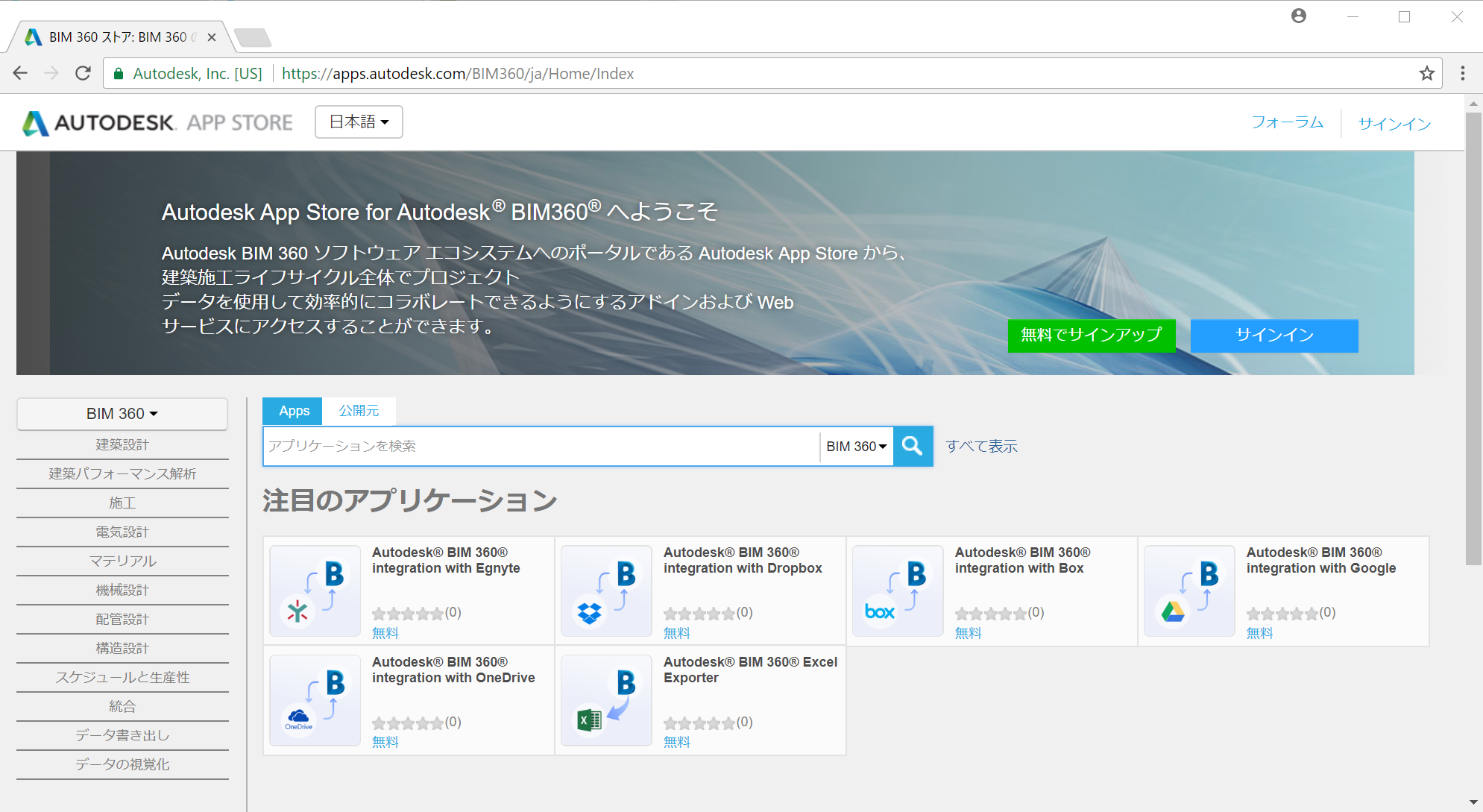This screenshot has height=812, width=1483.
Task: Open the Egnyte integration app thumbnail icon
Action: coord(315,591)
